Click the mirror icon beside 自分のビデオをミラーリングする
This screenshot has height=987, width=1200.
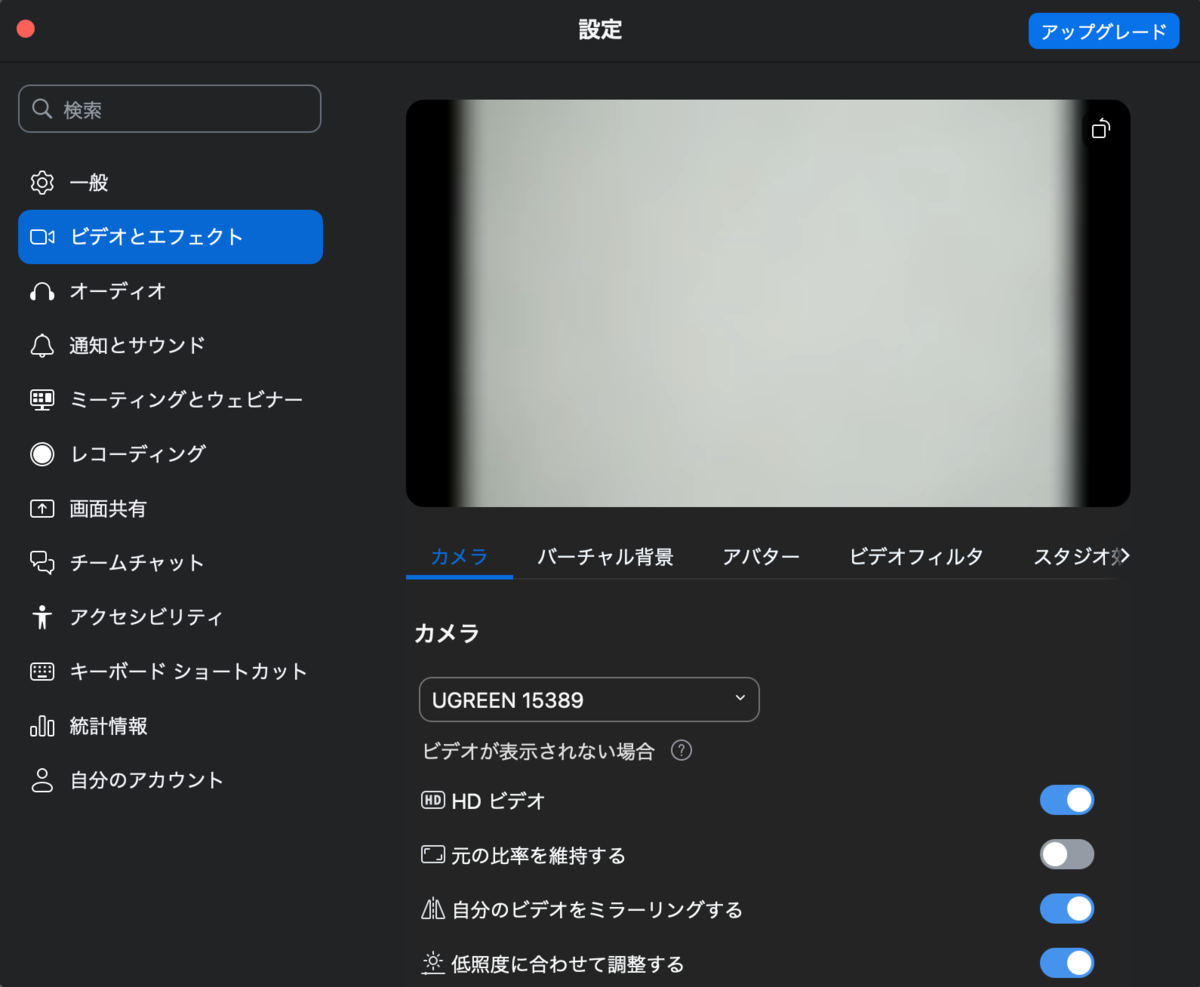[433, 909]
